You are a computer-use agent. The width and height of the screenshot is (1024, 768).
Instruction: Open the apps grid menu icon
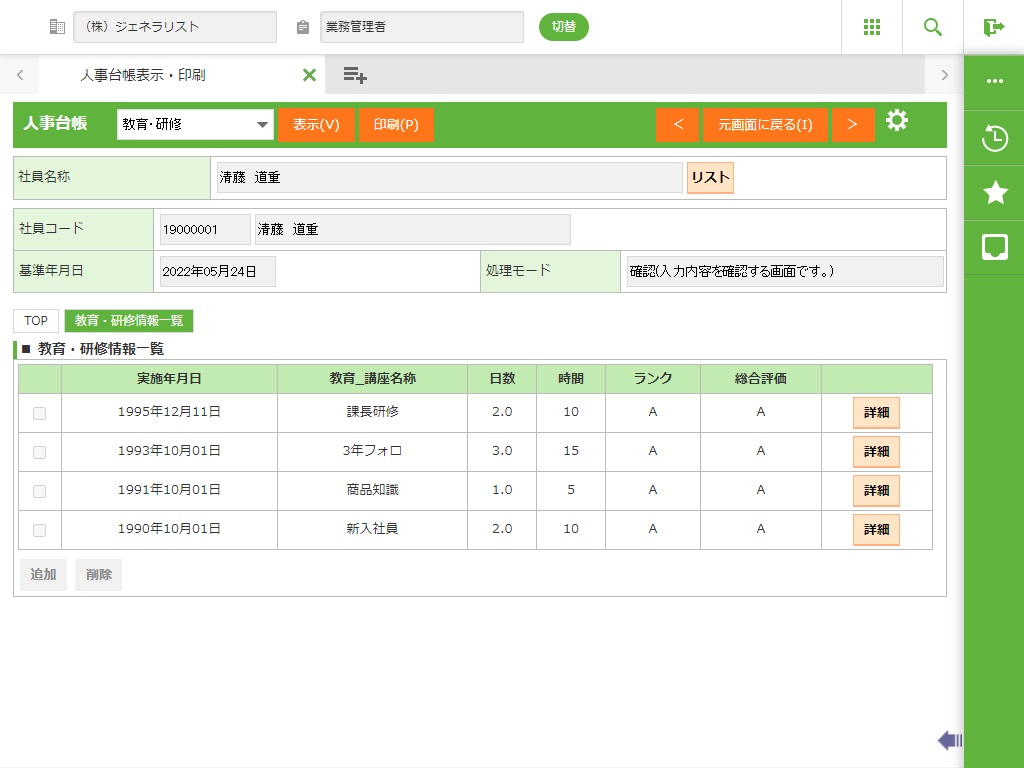871,27
